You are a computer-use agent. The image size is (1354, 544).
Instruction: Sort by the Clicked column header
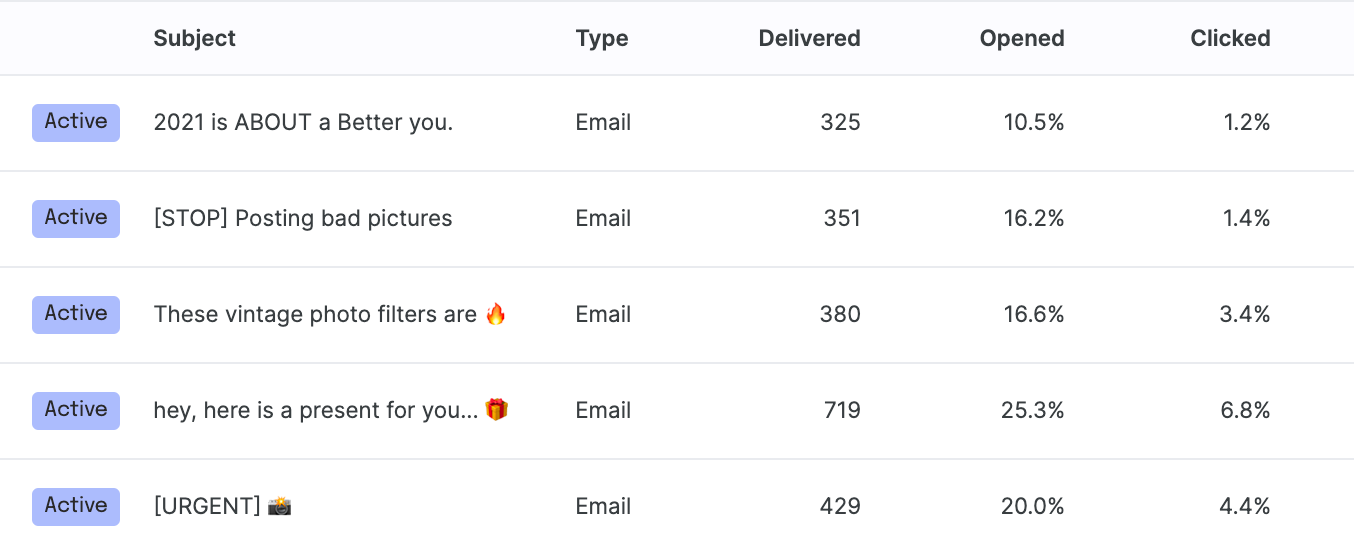click(x=1230, y=38)
